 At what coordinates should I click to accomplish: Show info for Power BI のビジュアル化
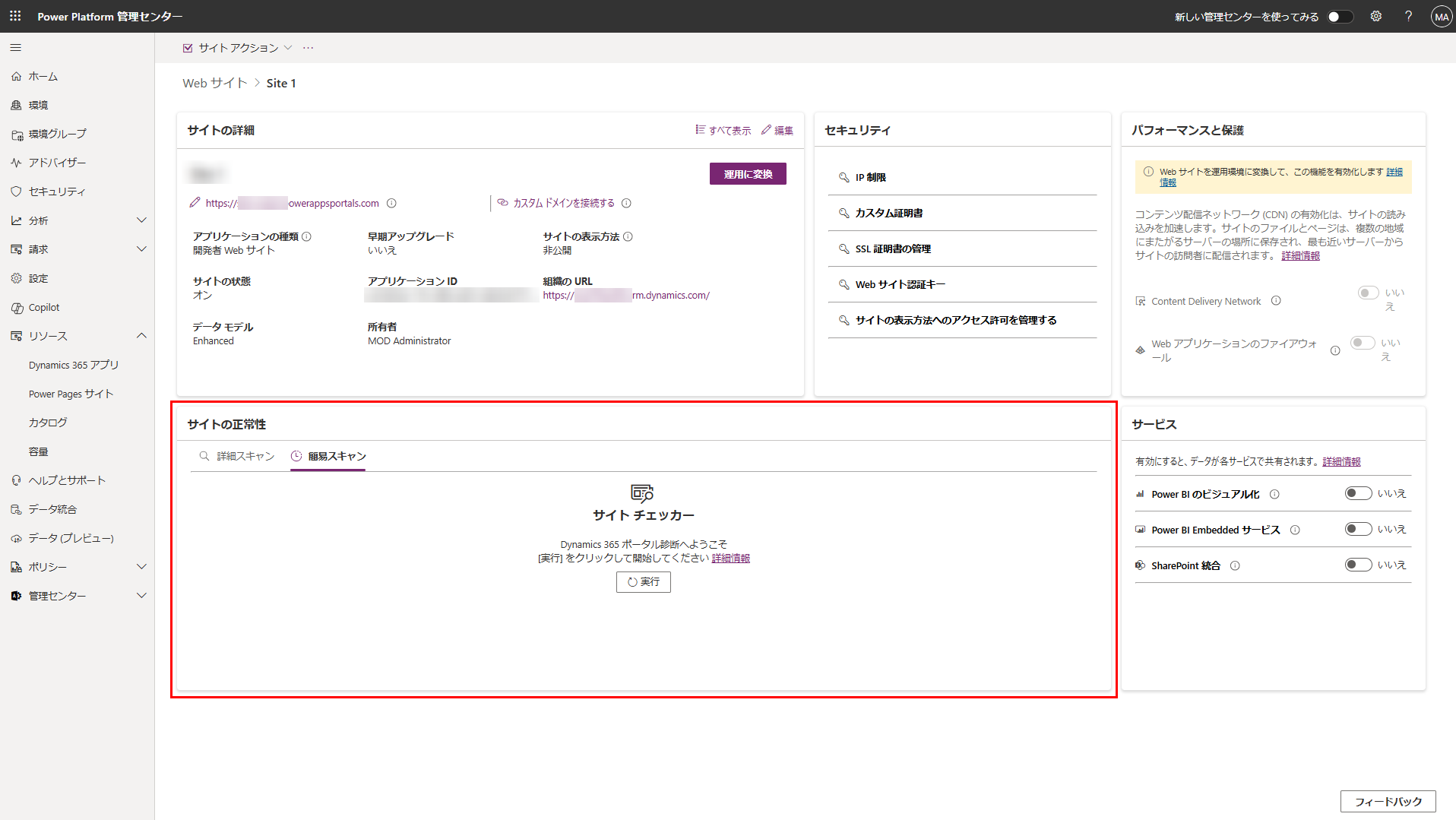(x=1274, y=494)
